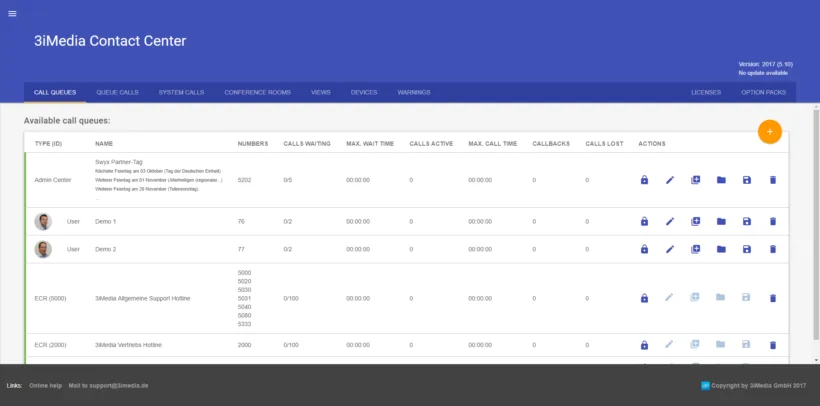The height and width of the screenshot is (406, 820).
Task: Open the Option Packs tab
Action: (764, 93)
